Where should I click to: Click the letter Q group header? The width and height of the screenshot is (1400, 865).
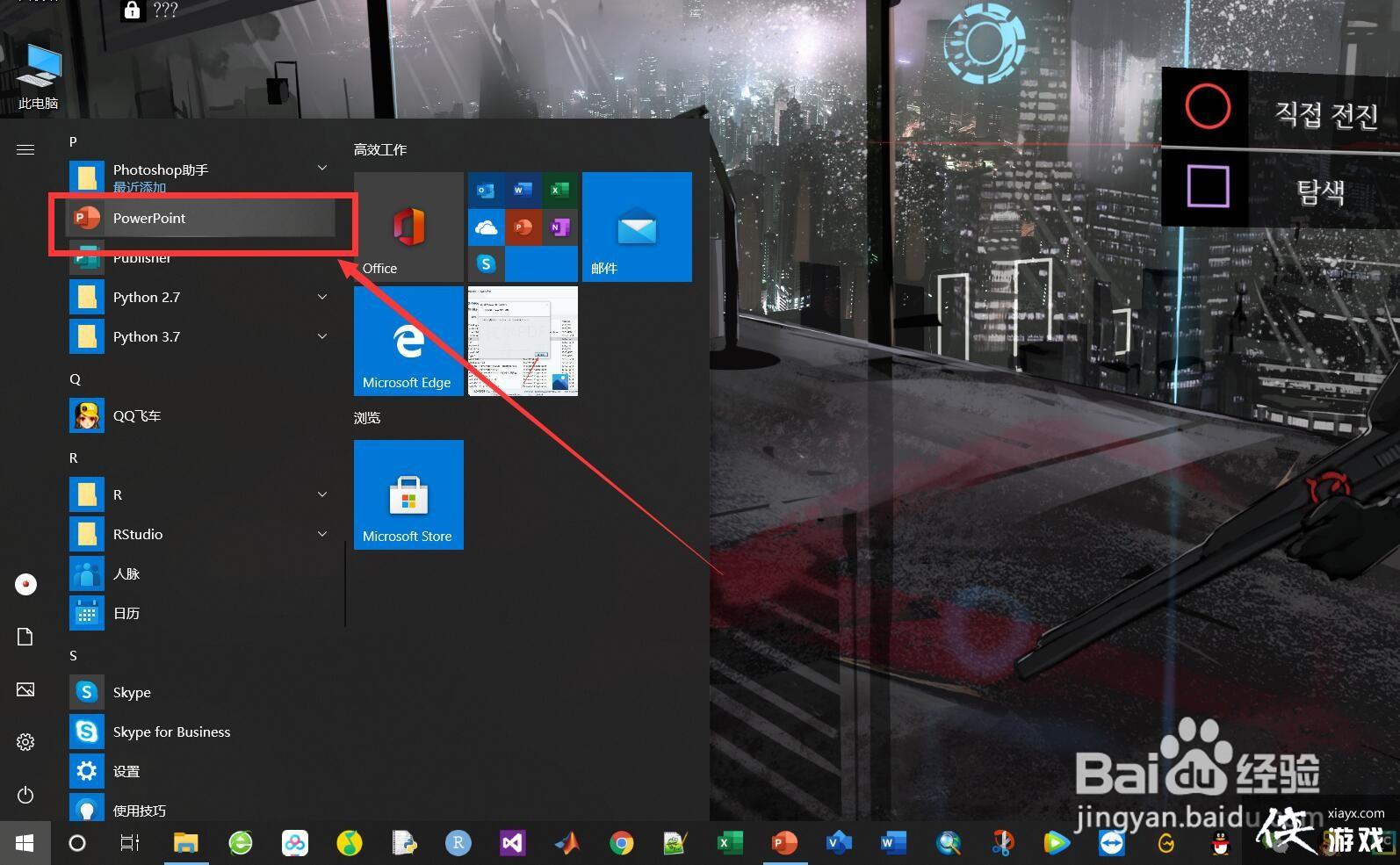(x=75, y=378)
